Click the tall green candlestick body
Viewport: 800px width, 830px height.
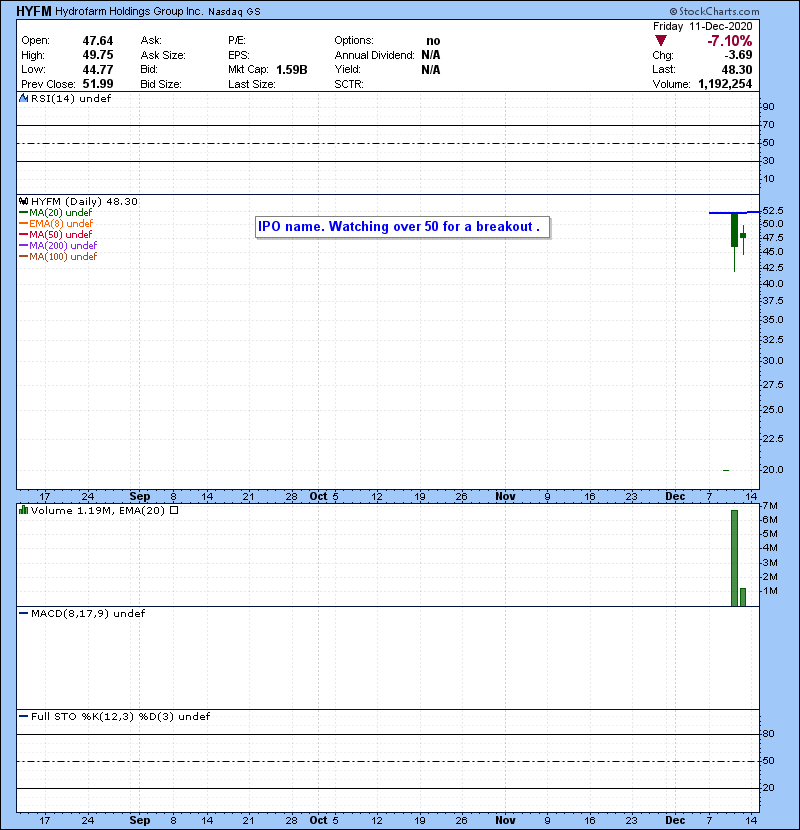click(x=734, y=230)
